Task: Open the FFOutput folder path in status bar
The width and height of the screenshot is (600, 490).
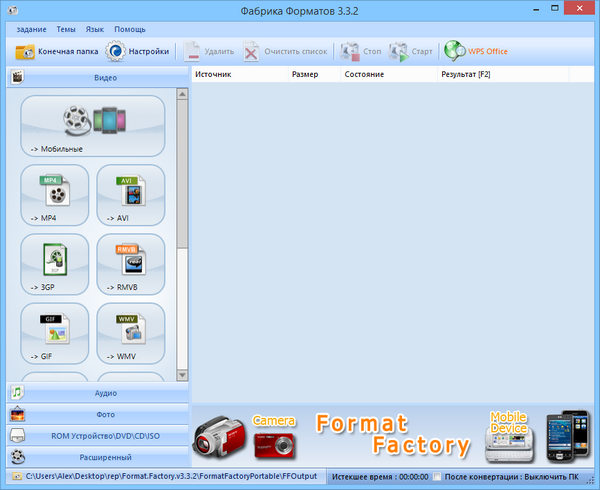Action: 168,477
